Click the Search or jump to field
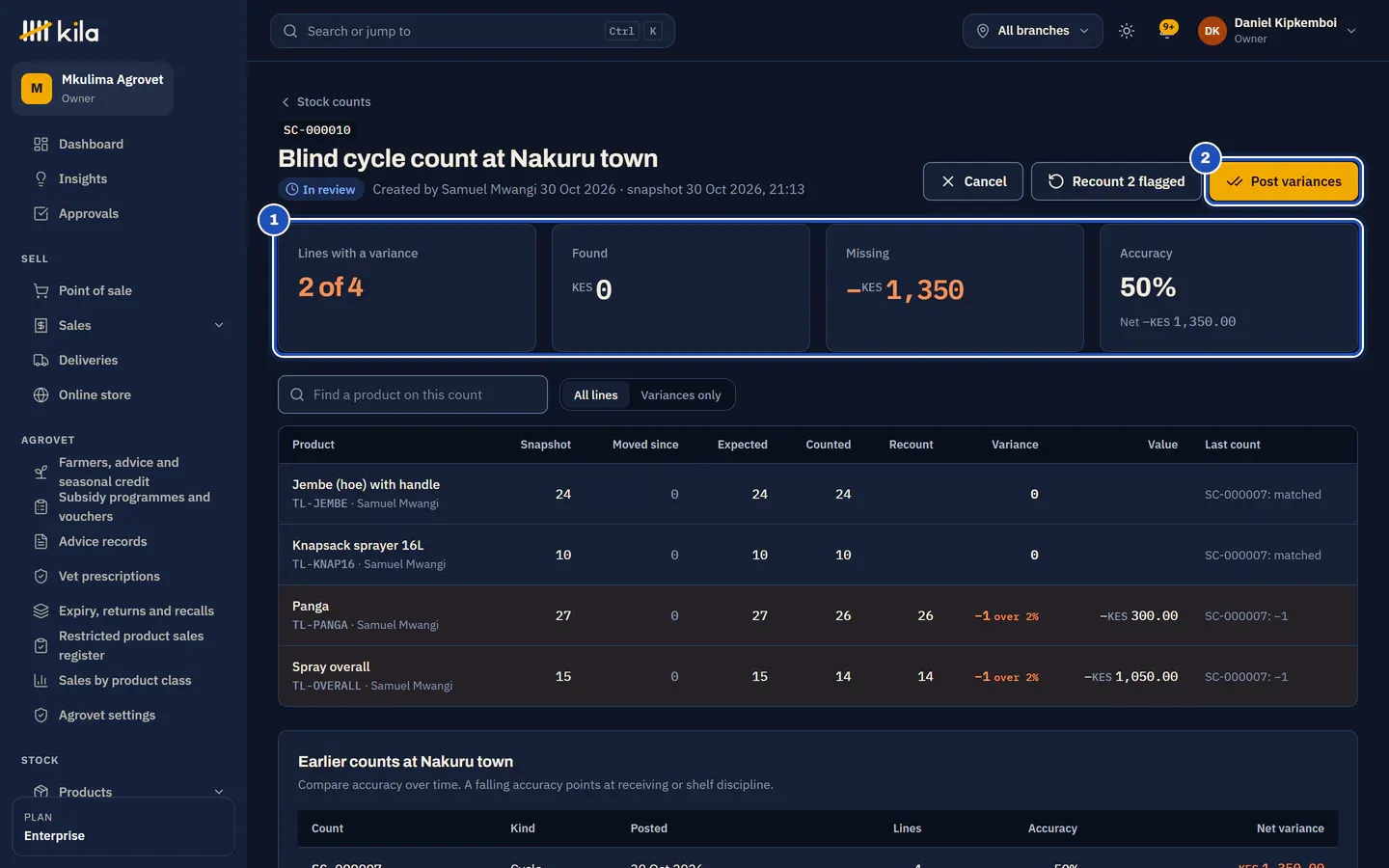Viewport: 1389px width, 868px height. [x=473, y=31]
